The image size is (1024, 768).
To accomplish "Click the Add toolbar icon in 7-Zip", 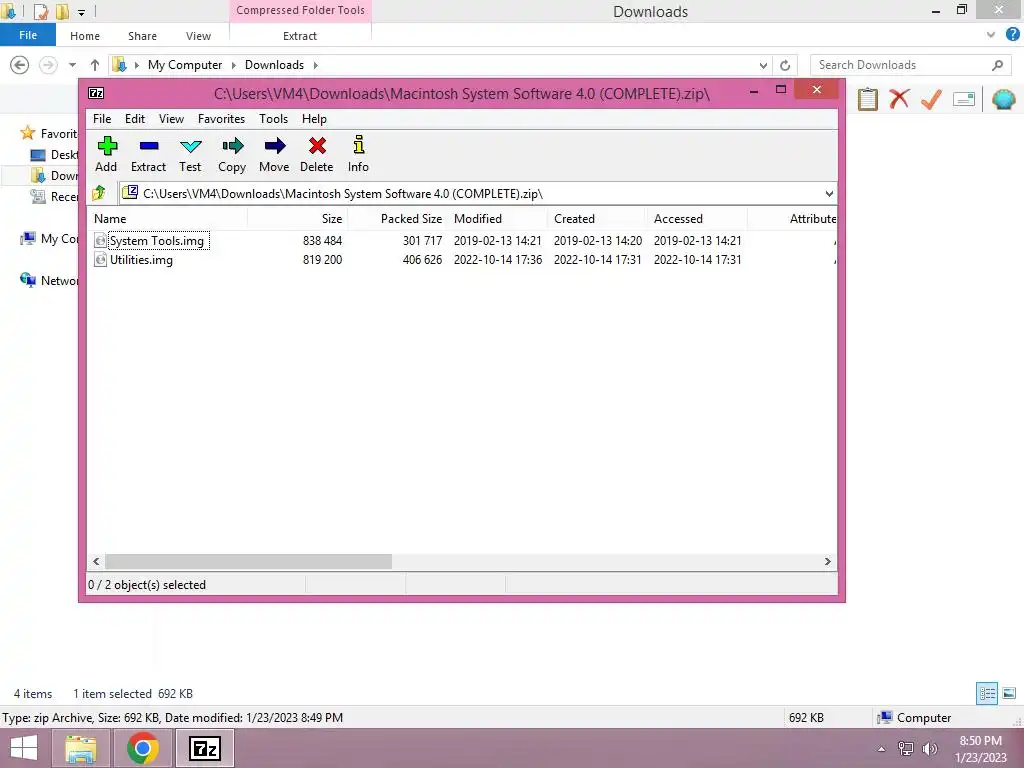I will pos(106,146).
